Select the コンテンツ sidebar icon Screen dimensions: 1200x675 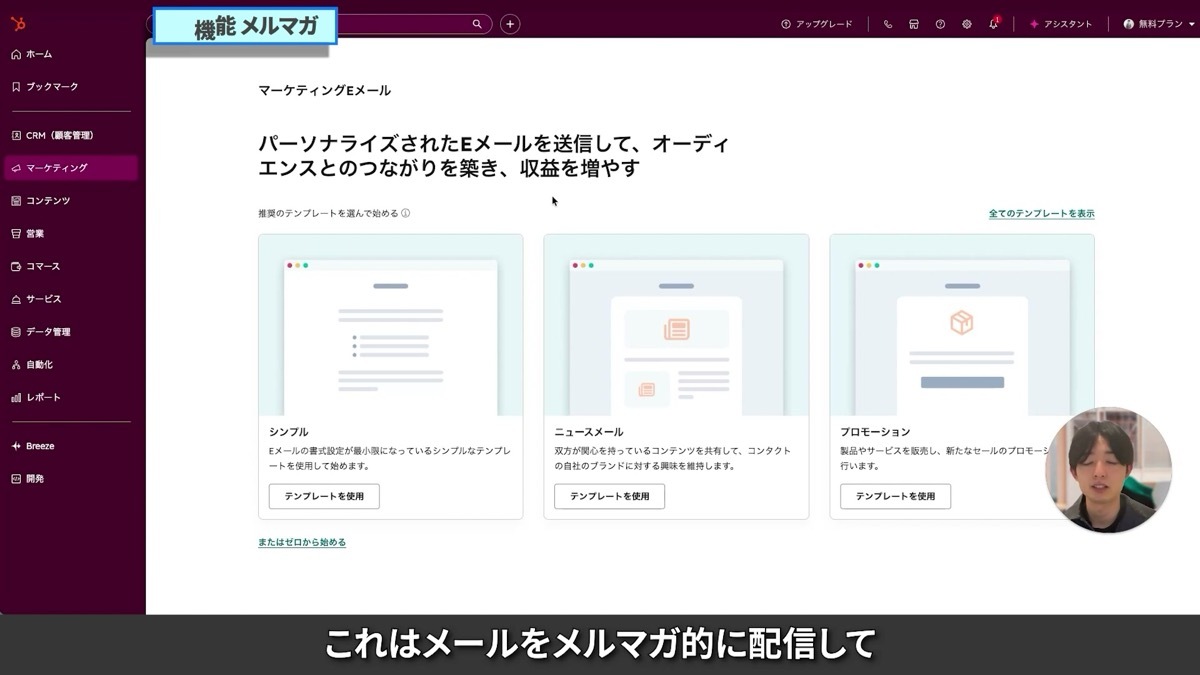14,200
